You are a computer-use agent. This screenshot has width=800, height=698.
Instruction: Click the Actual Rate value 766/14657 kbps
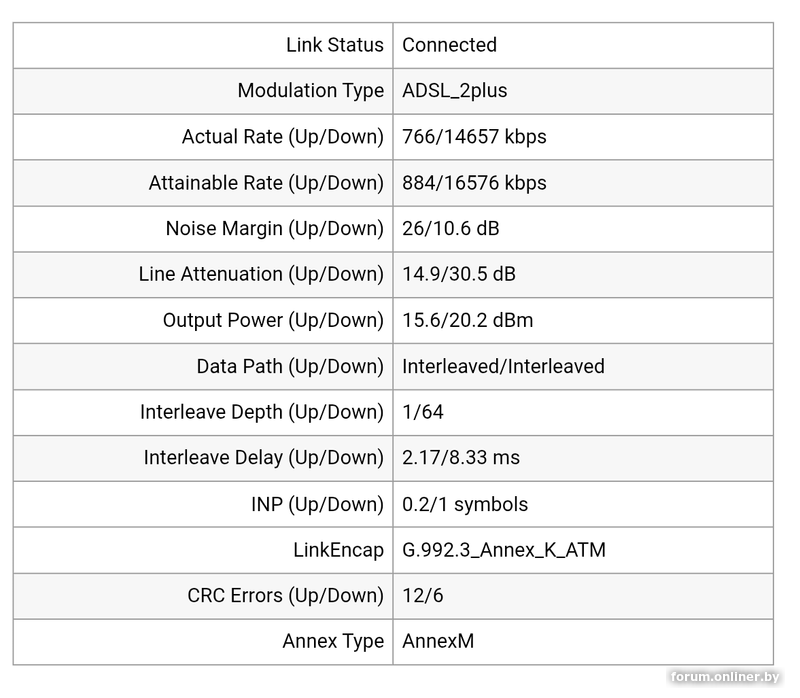tap(474, 137)
